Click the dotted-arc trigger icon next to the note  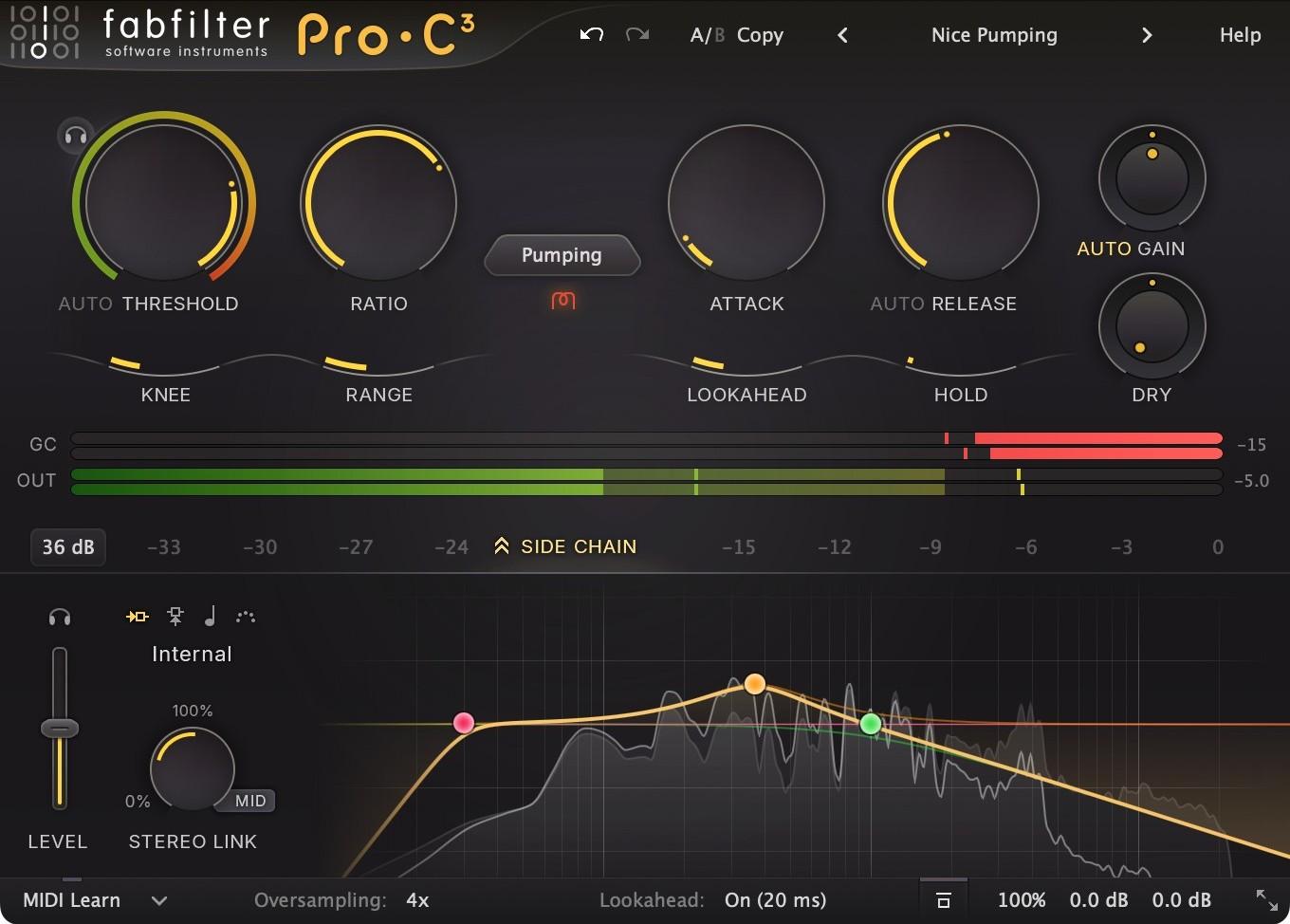pyautogui.click(x=246, y=617)
